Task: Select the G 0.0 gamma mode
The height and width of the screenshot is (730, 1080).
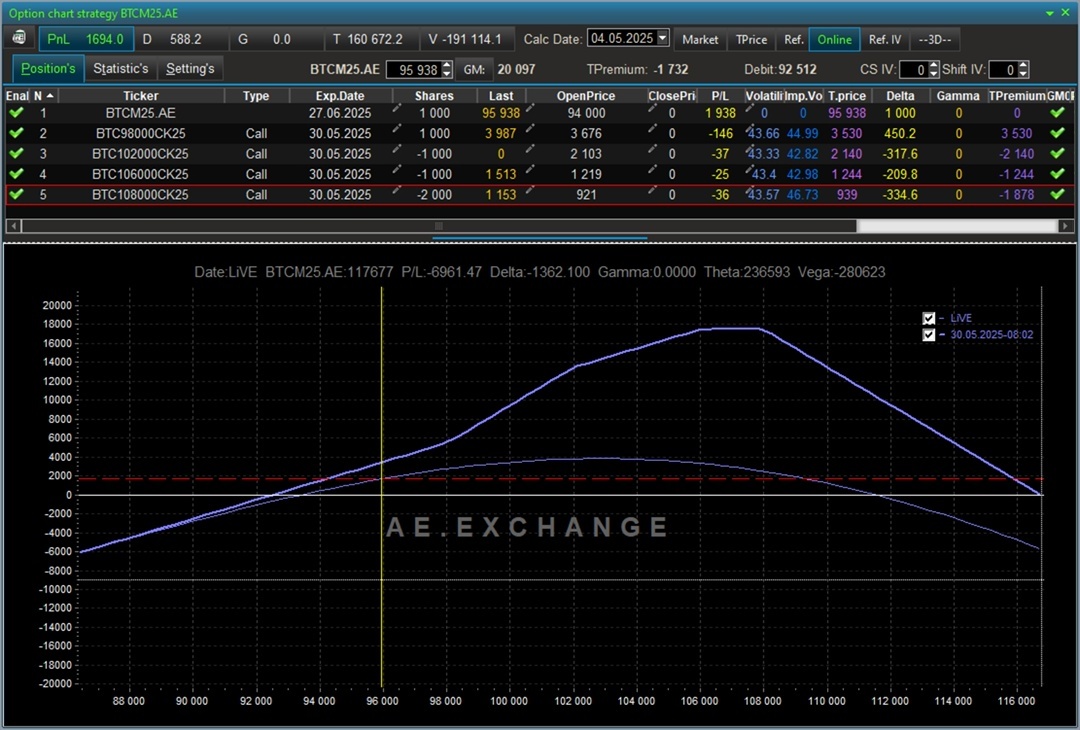Action: (x=276, y=39)
